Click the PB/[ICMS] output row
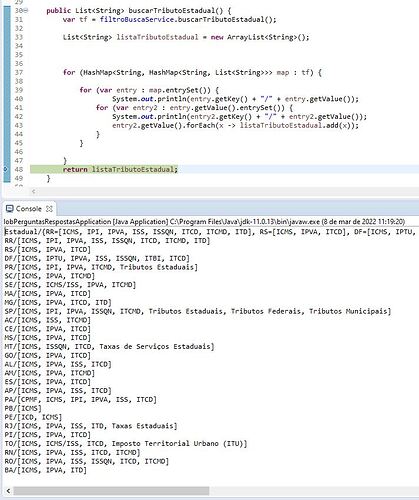This screenshot has width=419, height=500. (x=23, y=408)
